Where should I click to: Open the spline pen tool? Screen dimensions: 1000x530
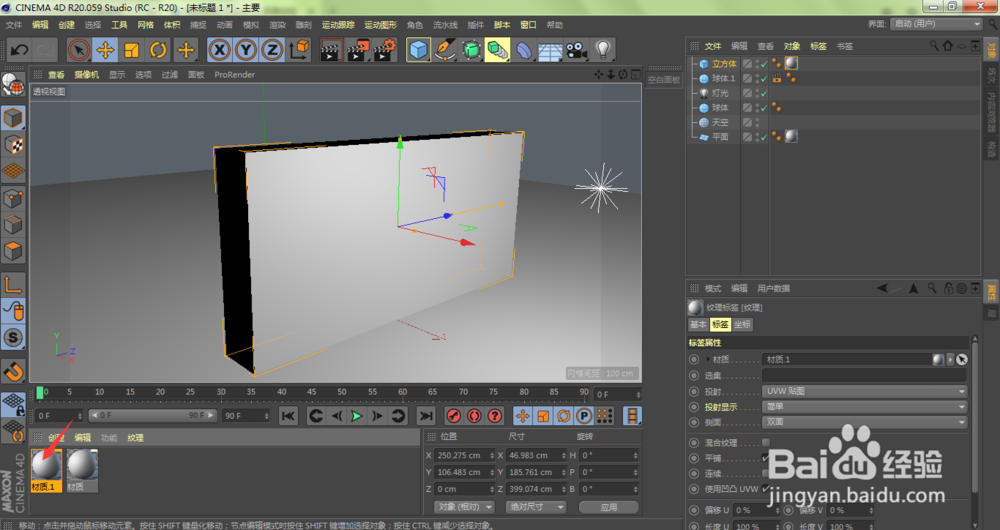pyautogui.click(x=445, y=50)
